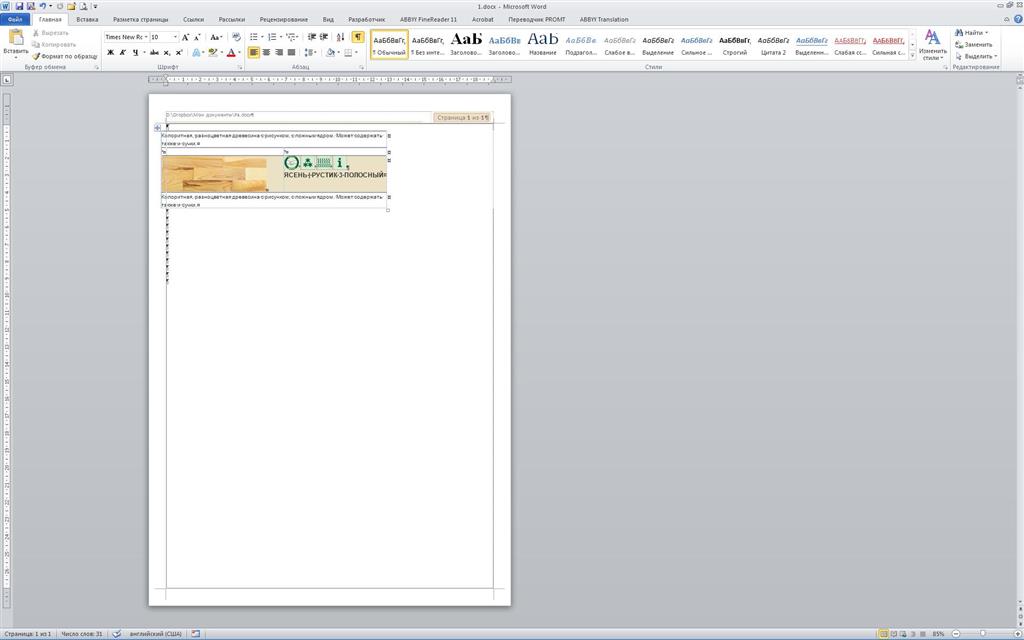Viewport: 1024px width, 640px height.
Task: Apply paragraph shading fill bucket
Action: tap(330, 52)
